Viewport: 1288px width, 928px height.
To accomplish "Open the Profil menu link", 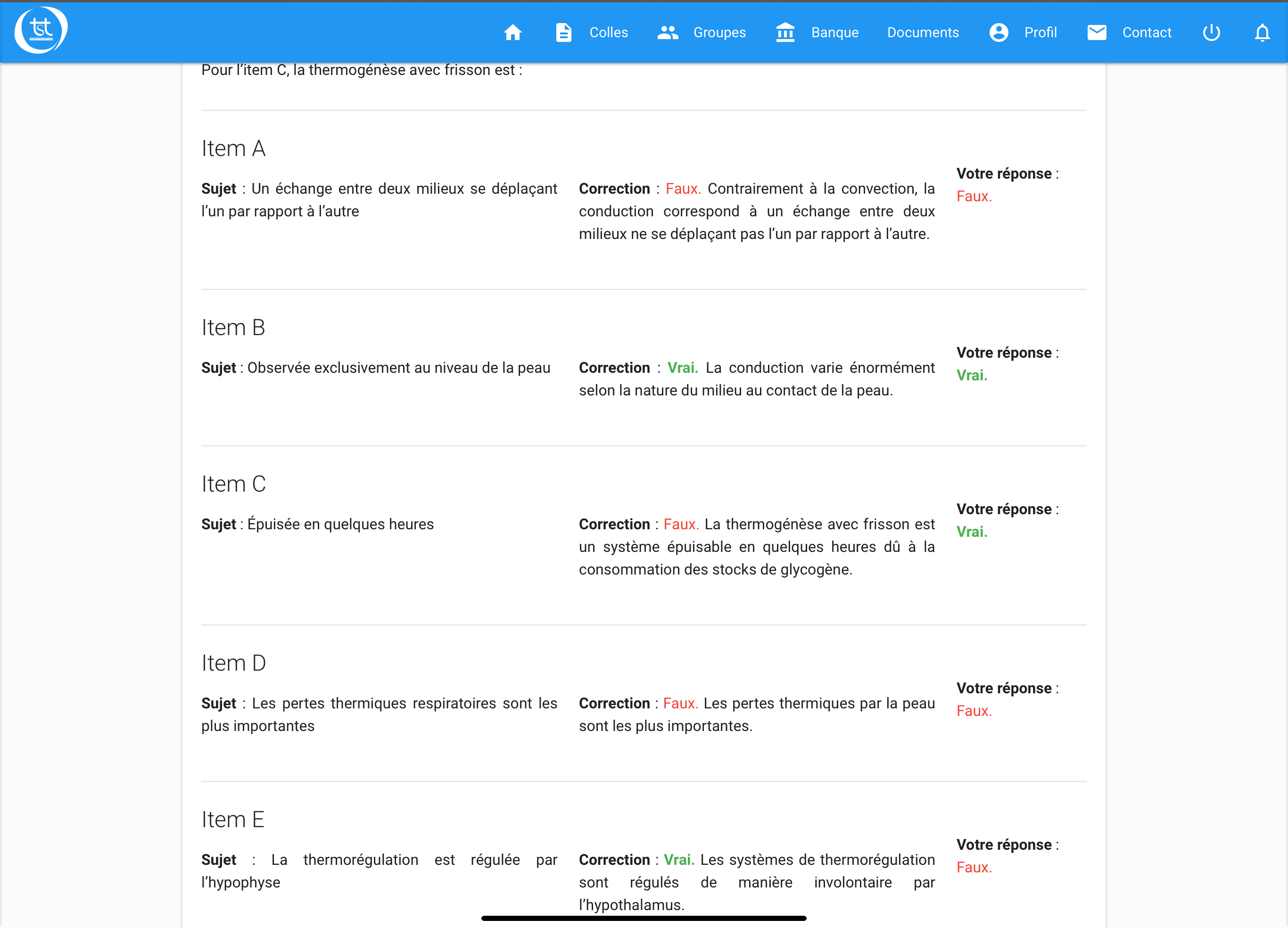I will pos(1040,33).
